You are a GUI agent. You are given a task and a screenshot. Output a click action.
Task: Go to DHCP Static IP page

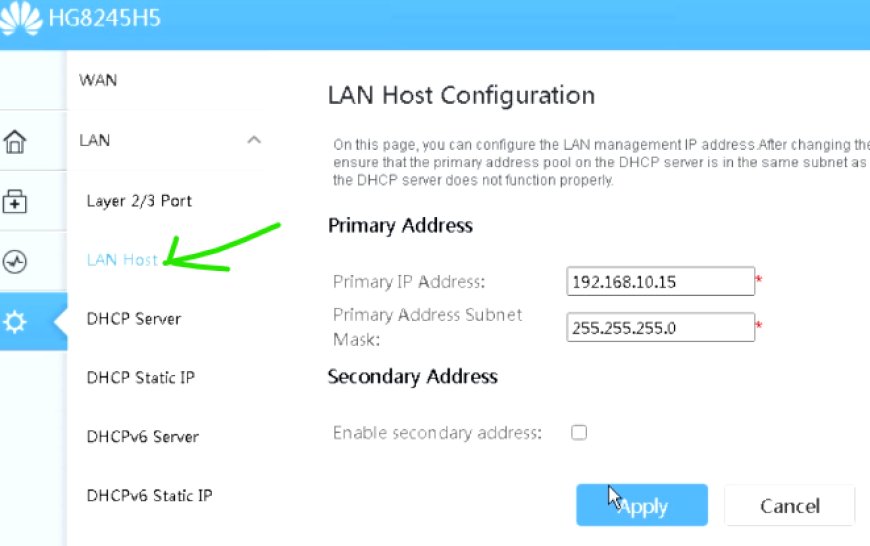(141, 378)
